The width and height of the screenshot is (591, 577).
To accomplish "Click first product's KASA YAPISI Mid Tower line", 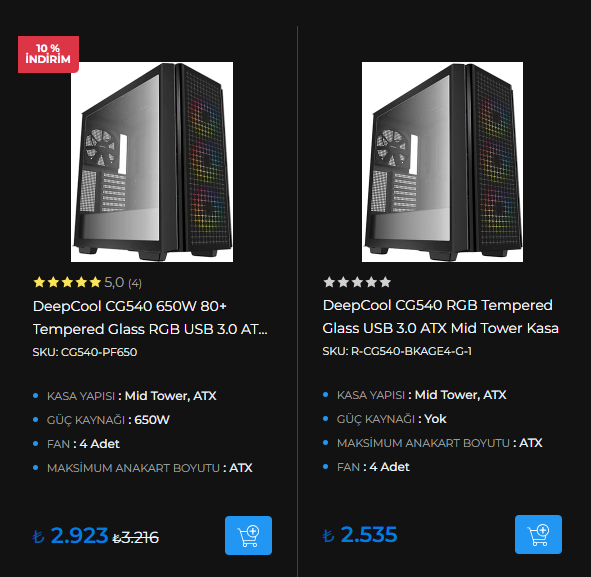I will point(132,396).
